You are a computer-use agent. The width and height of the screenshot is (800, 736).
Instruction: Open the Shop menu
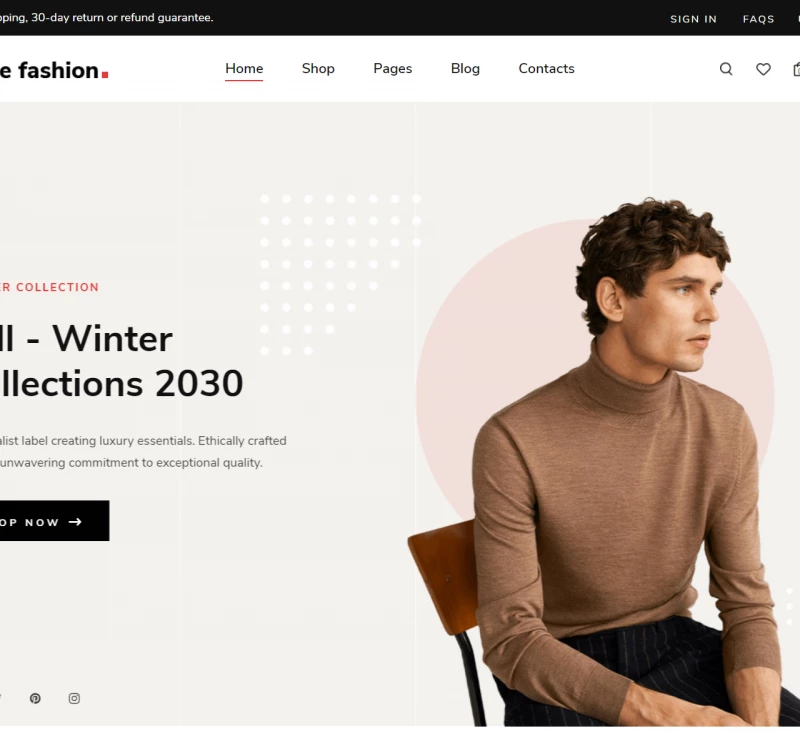point(318,68)
